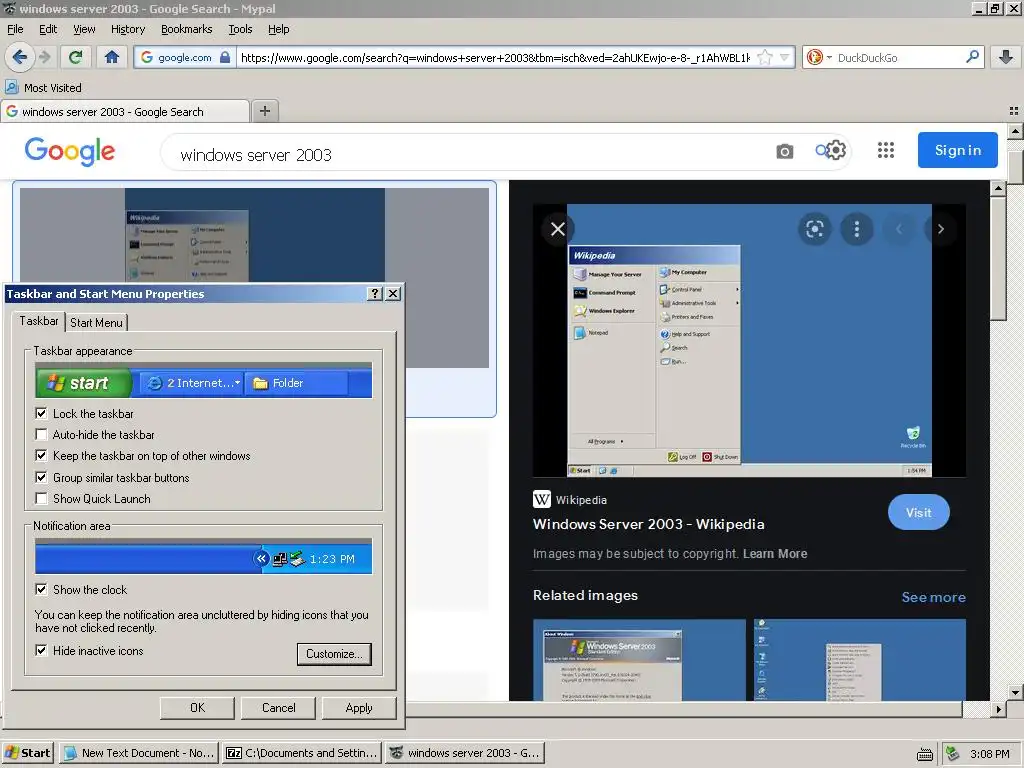Toggle Hide inactive icons checkbox
This screenshot has width=1024, height=768.
pyautogui.click(x=41, y=650)
